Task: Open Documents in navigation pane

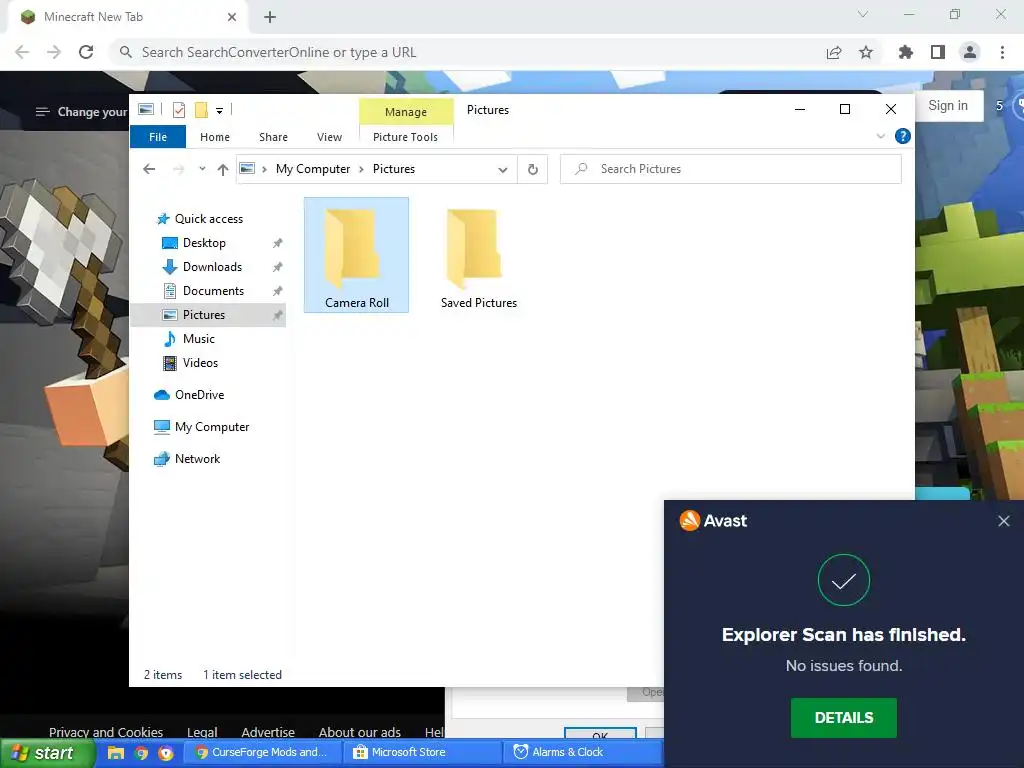Action: pos(214,291)
